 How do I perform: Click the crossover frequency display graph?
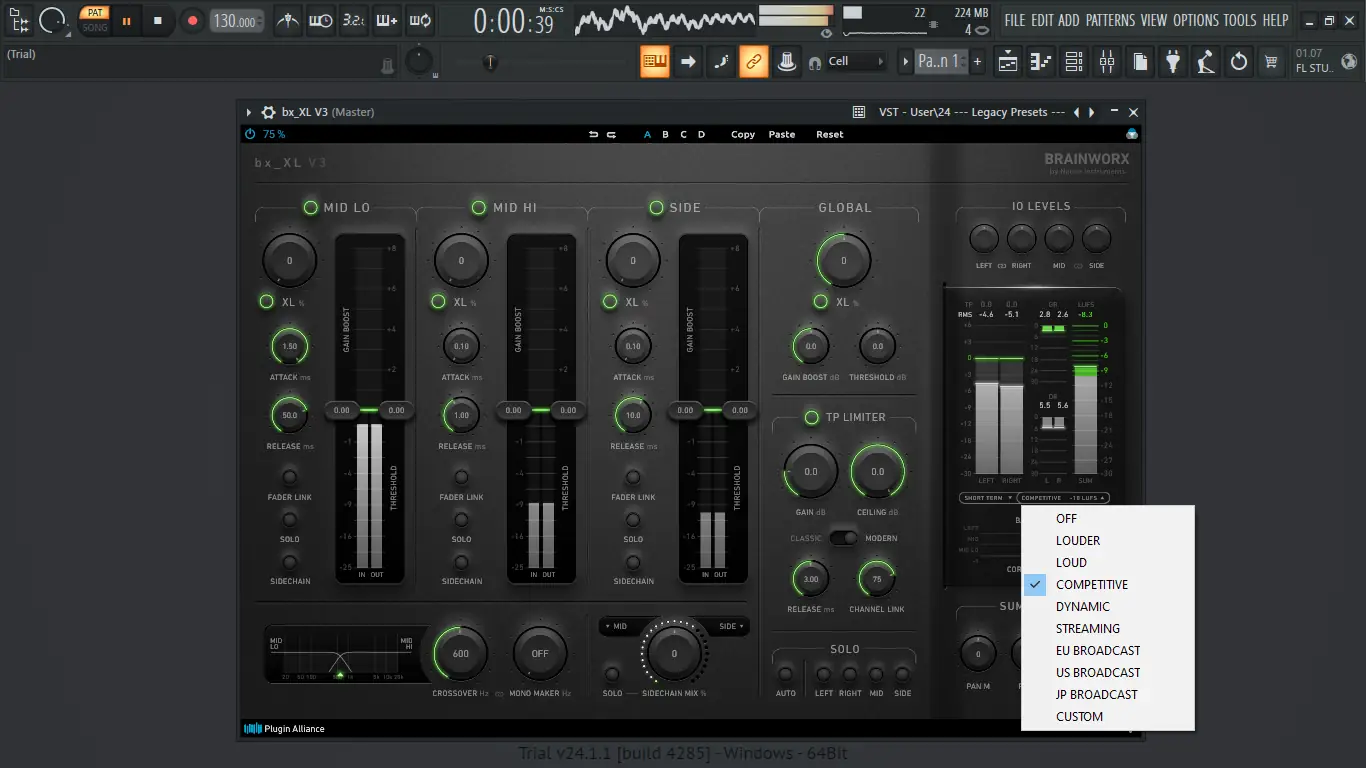340,653
